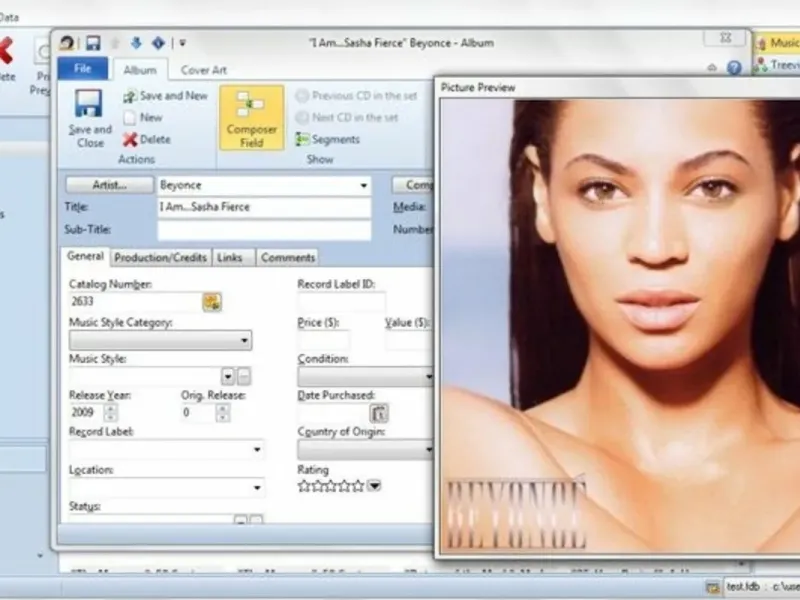Click Delete with red X icon
800x600 pixels.
[147, 139]
